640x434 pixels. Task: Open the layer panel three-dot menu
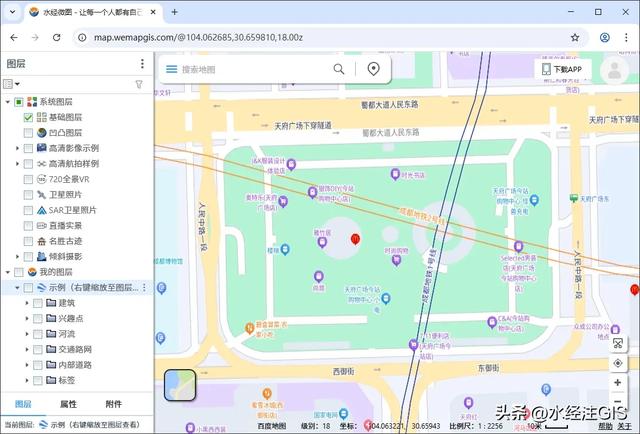(142, 63)
